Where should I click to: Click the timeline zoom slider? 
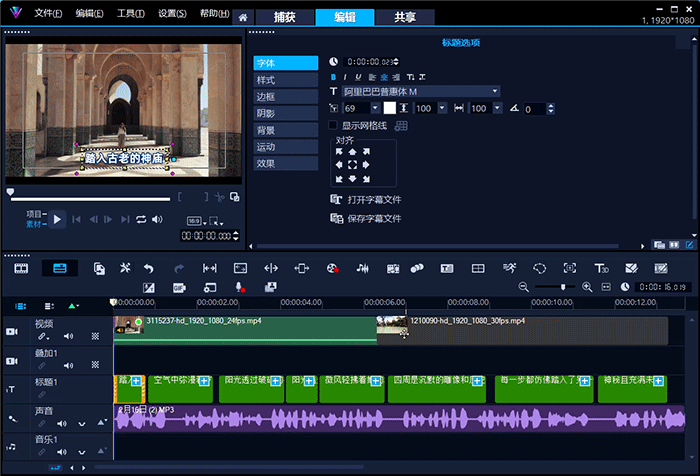(x=554, y=287)
